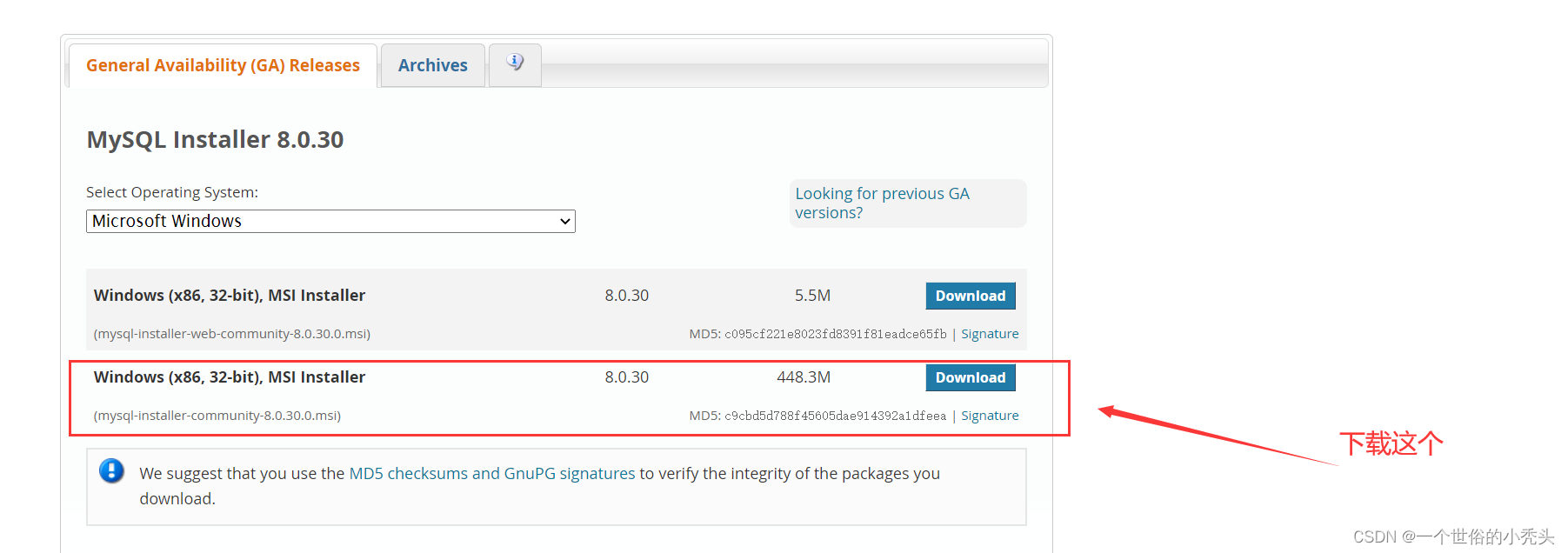Screen dimensions: 1568x553
Task: Download the 448.3M community MSI installer
Action: point(970,377)
